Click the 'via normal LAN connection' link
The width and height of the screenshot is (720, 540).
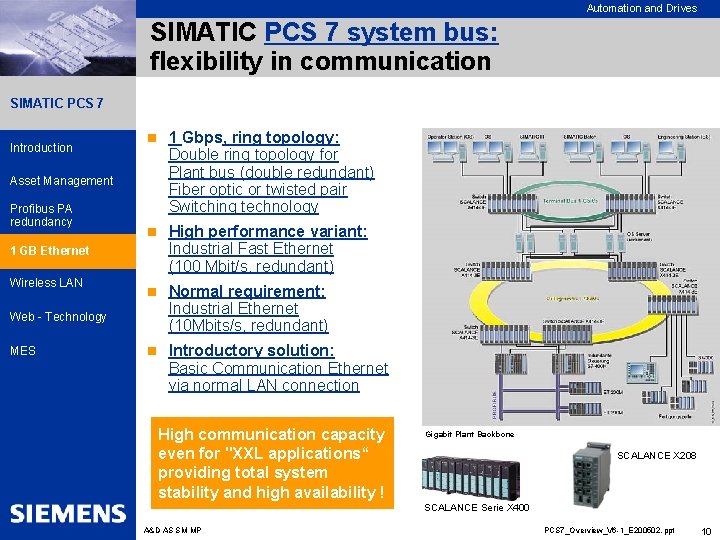(264, 385)
